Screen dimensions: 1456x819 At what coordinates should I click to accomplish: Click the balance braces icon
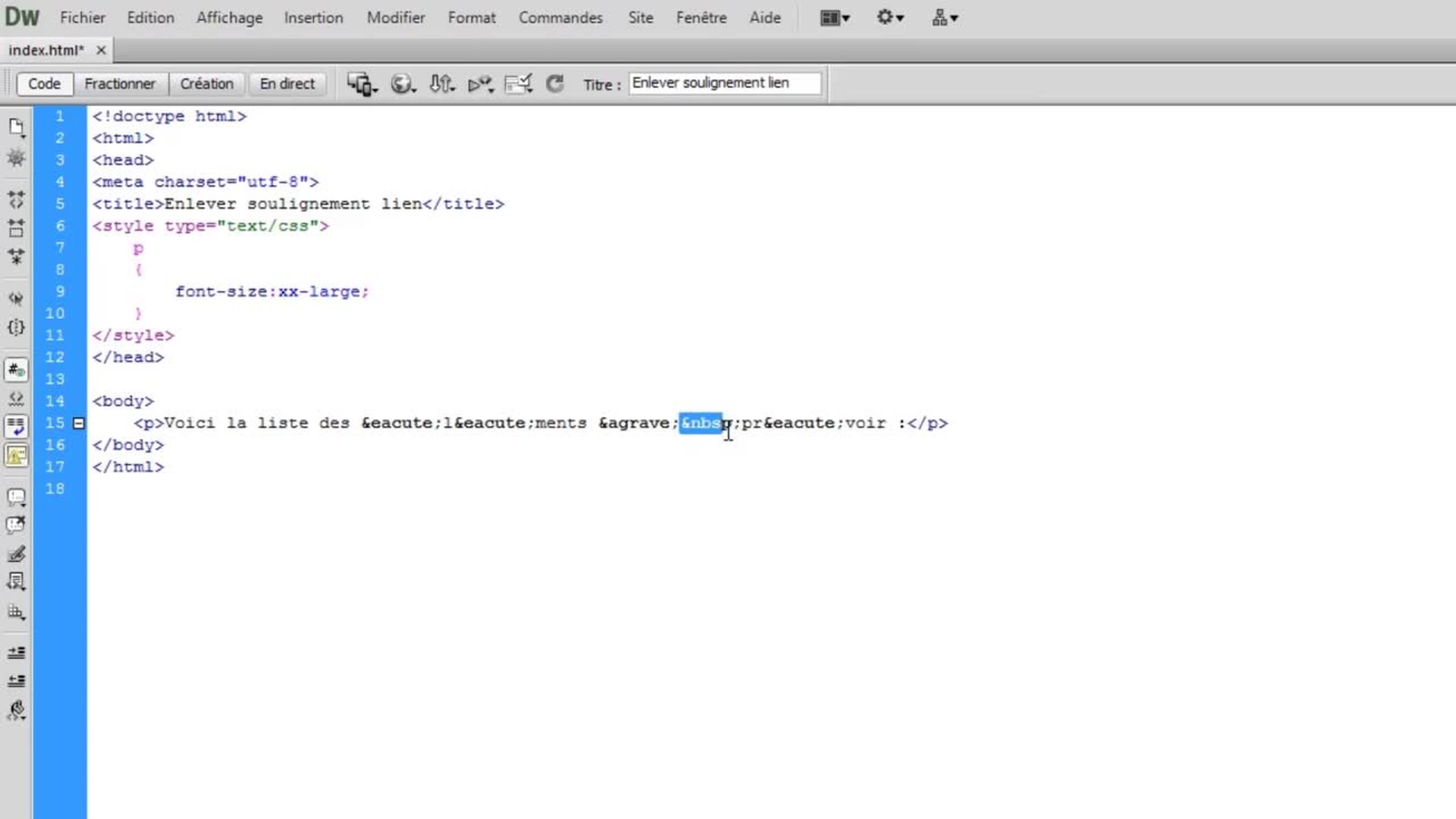tap(16, 328)
